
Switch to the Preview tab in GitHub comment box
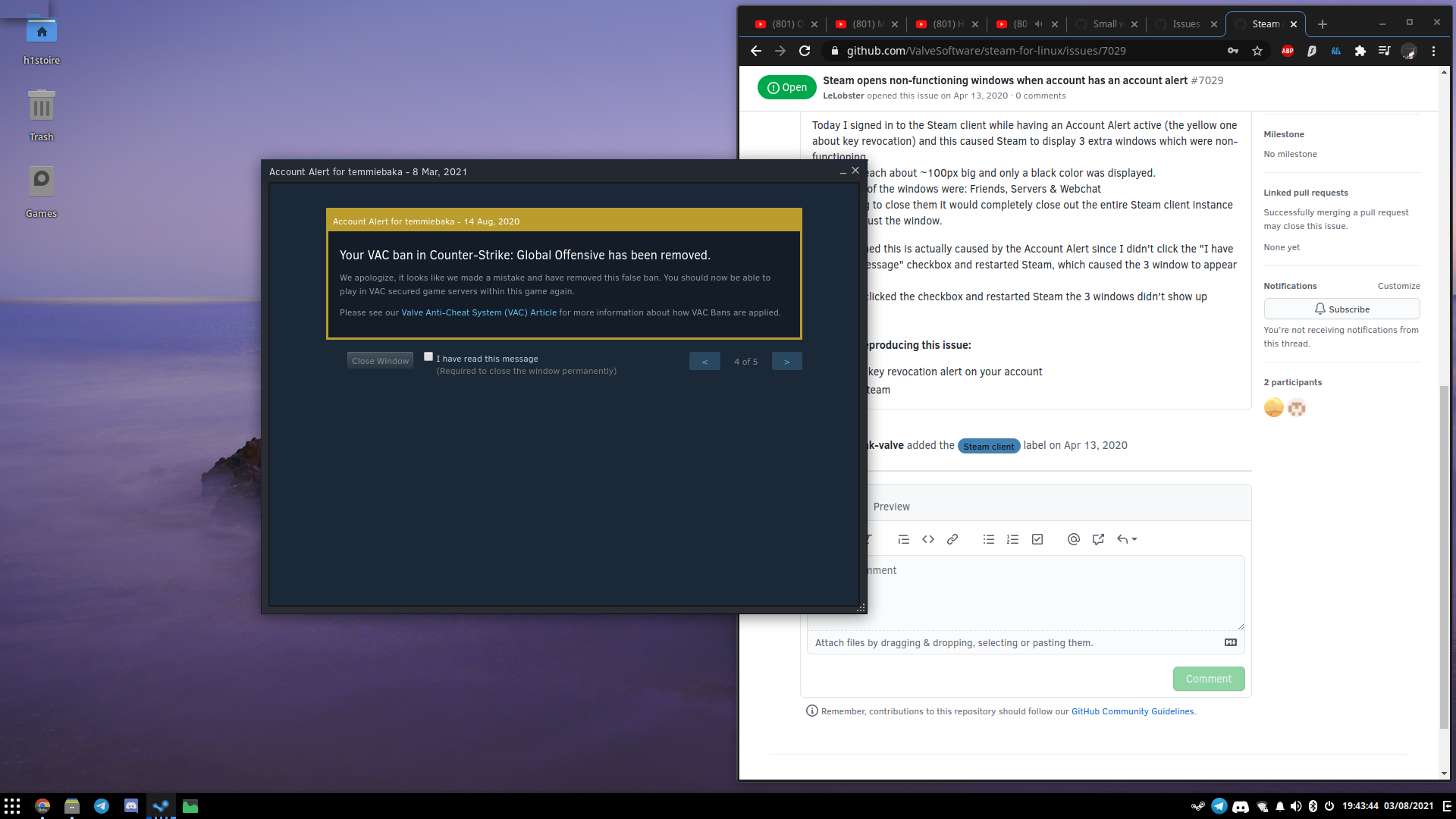[x=890, y=505]
